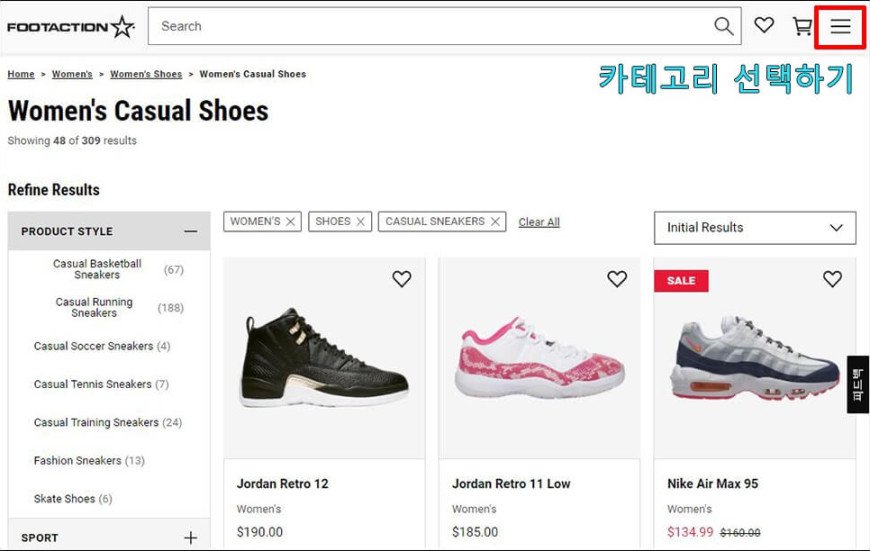Remove the WOMEN'S filter chip
Viewport: 870px width, 551px height.
pos(290,221)
